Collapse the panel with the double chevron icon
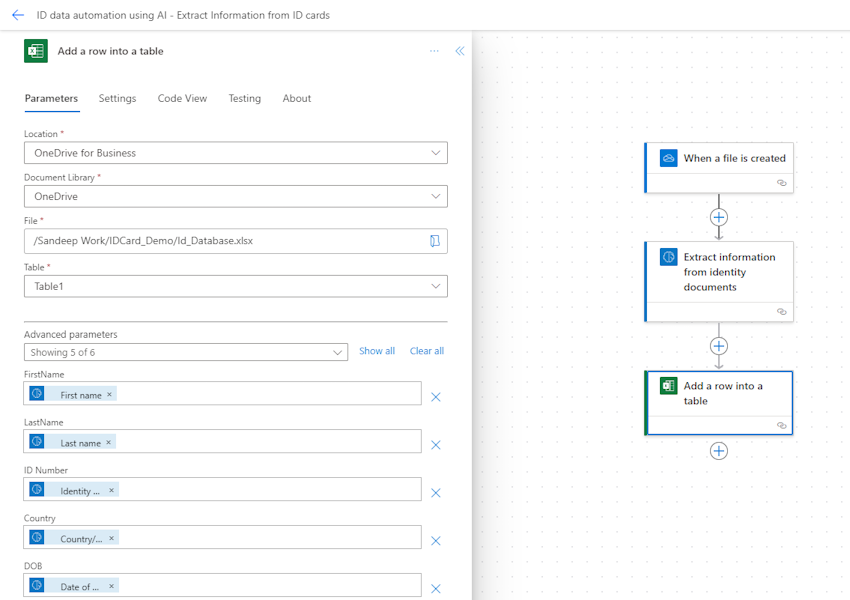The height and width of the screenshot is (600, 850). (460, 51)
